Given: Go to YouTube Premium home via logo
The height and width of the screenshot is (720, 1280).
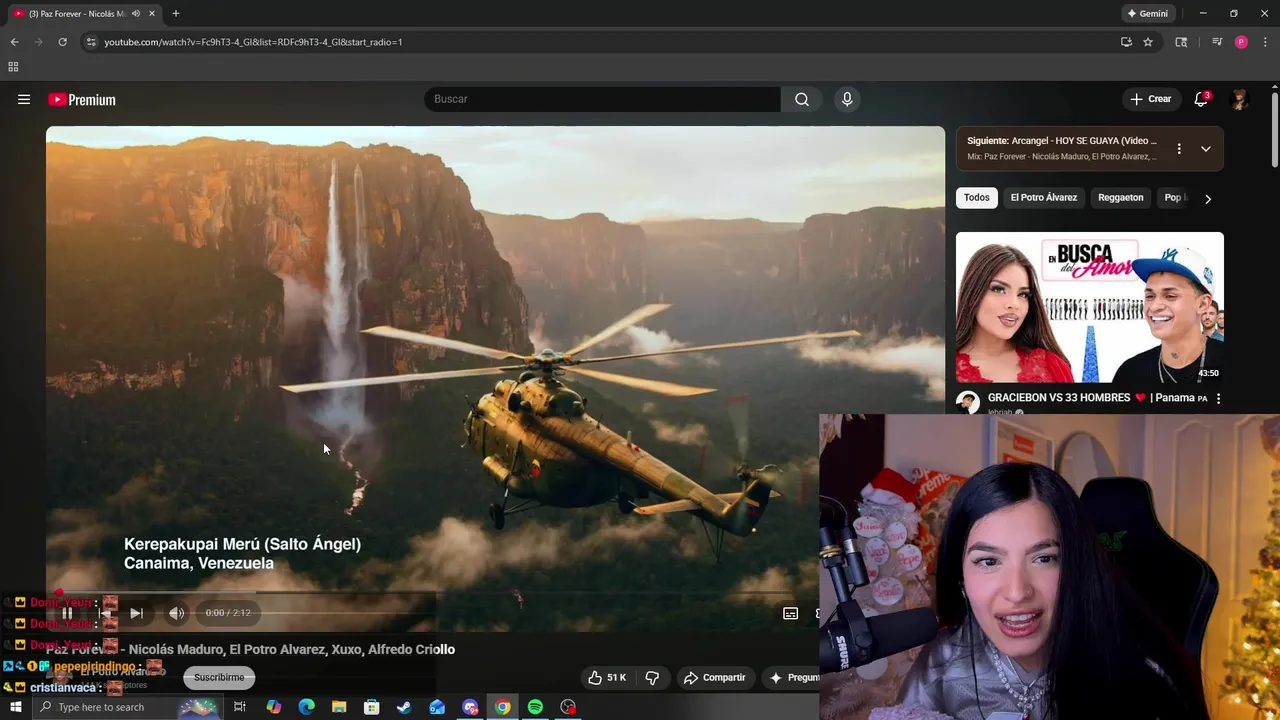Looking at the screenshot, I should click(x=82, y=99).
